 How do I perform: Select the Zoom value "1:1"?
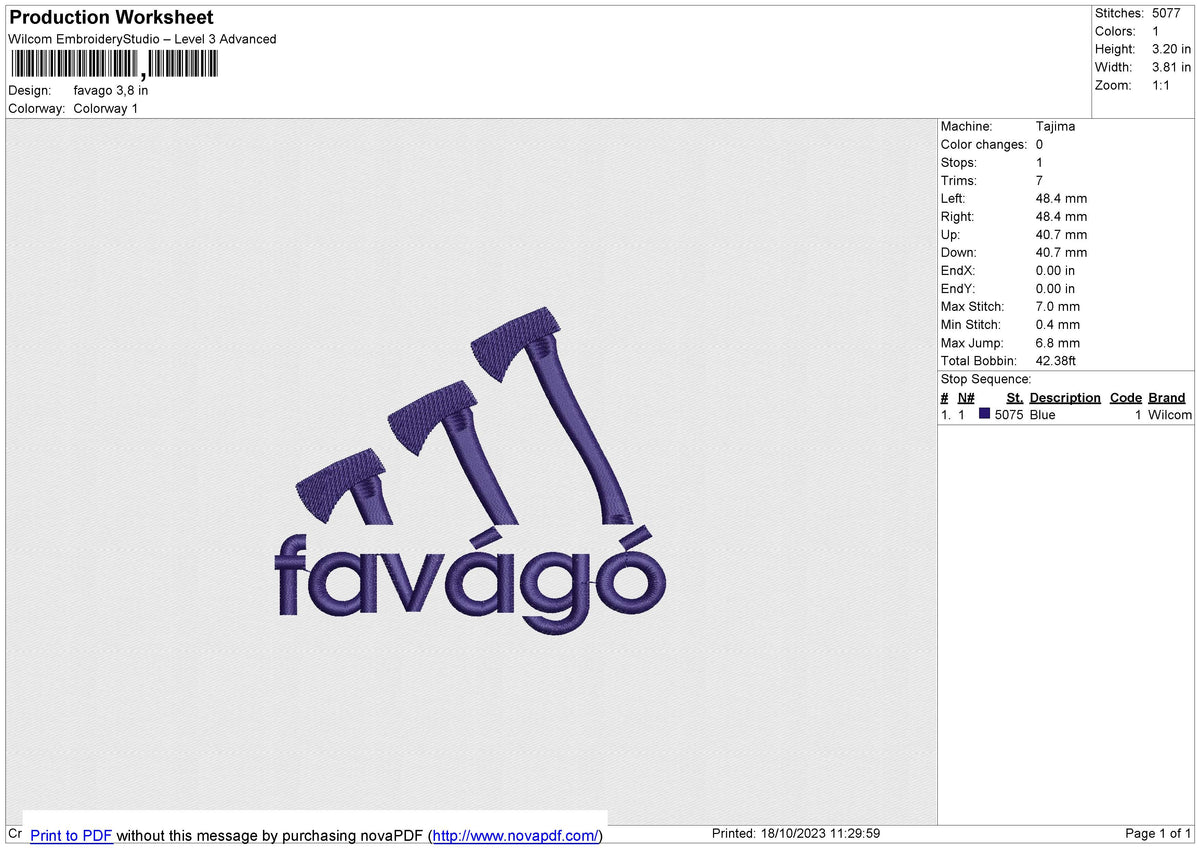coord(1162,85)
